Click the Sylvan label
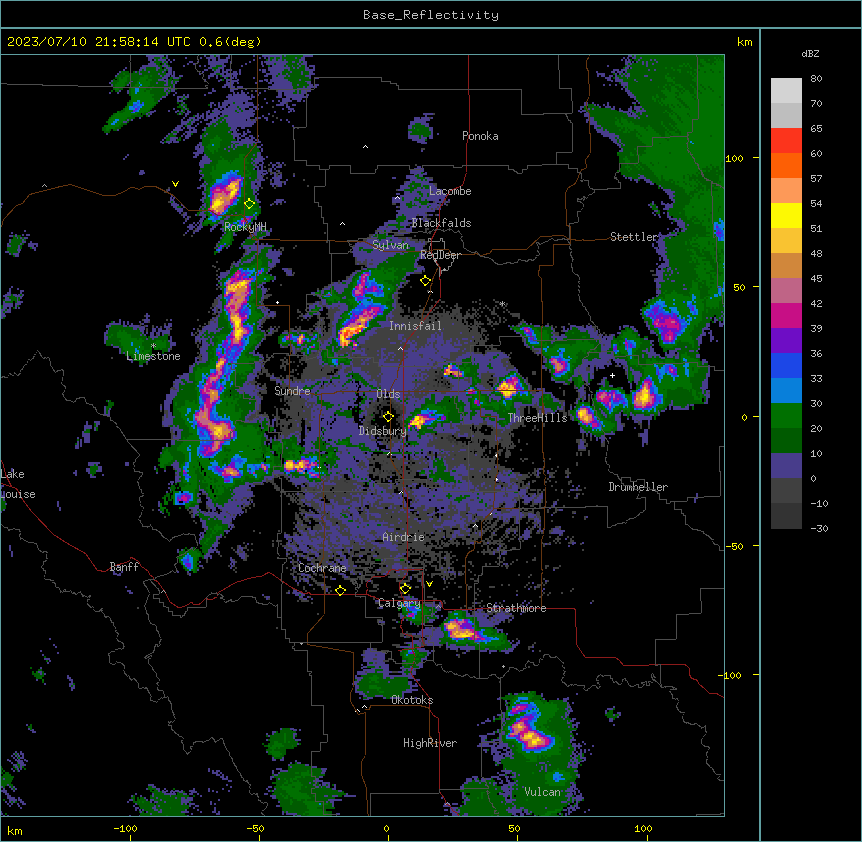Viewport: 862px width, 842px height. pyautogui.click(x=390, y=245)
